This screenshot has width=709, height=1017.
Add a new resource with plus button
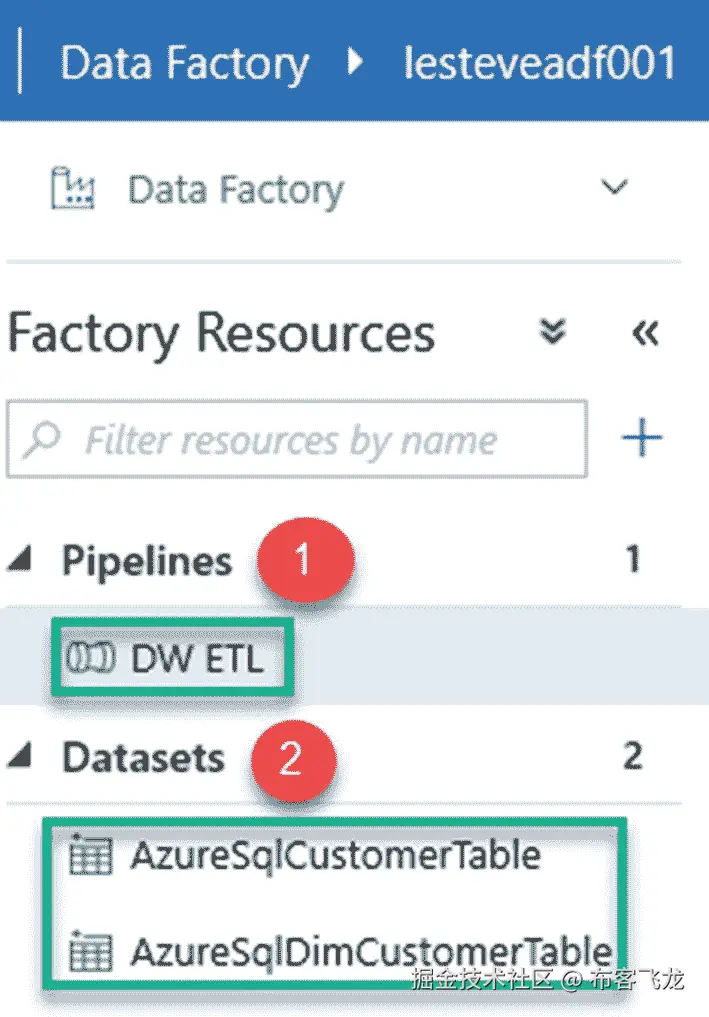click(x=642, y=438)
